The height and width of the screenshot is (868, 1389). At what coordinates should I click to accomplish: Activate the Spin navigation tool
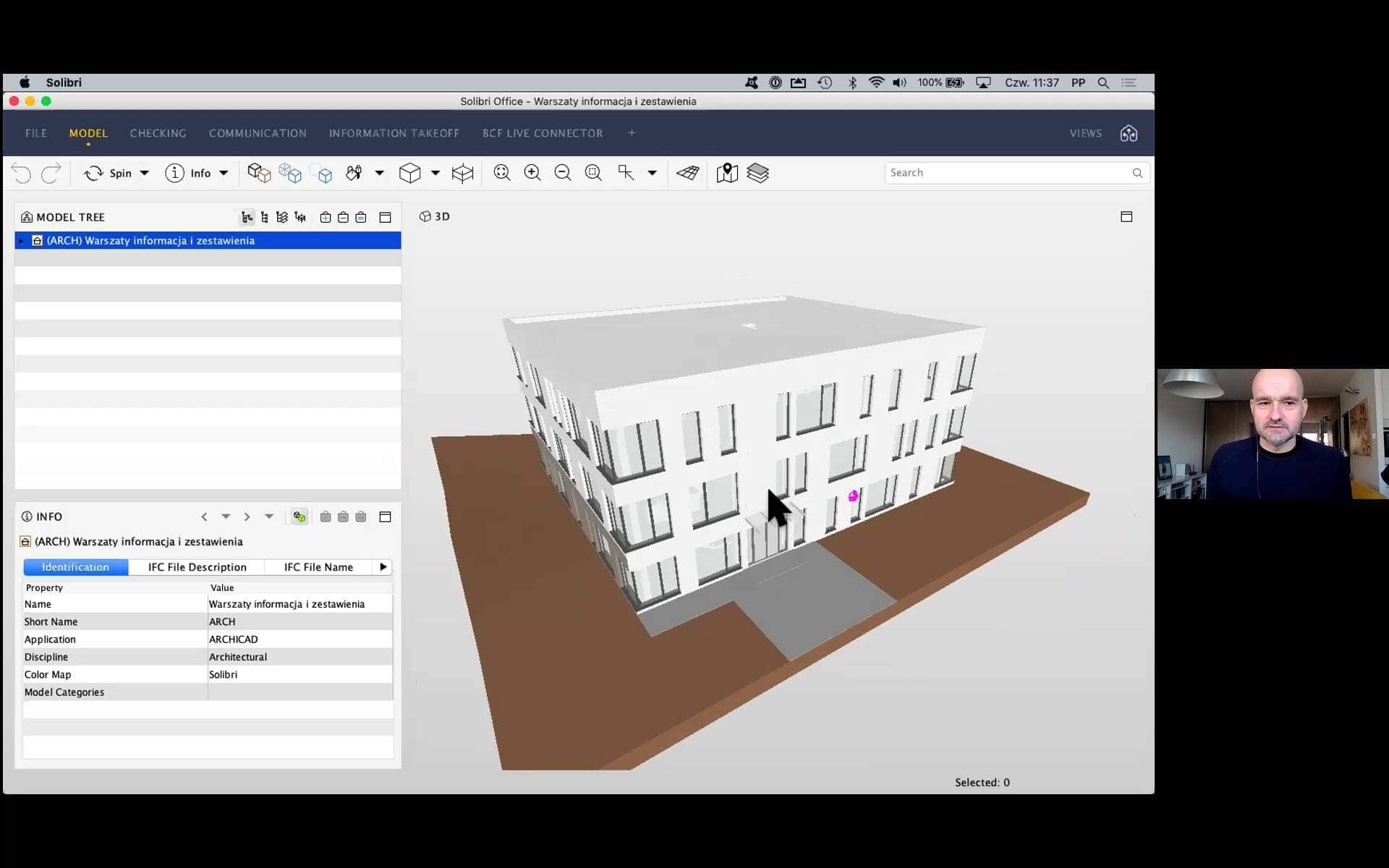coord(108,174)
